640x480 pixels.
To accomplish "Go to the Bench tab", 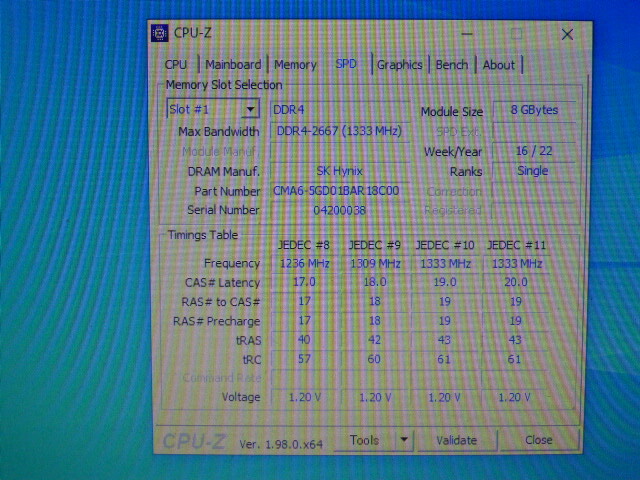I will tap(452, 64).
